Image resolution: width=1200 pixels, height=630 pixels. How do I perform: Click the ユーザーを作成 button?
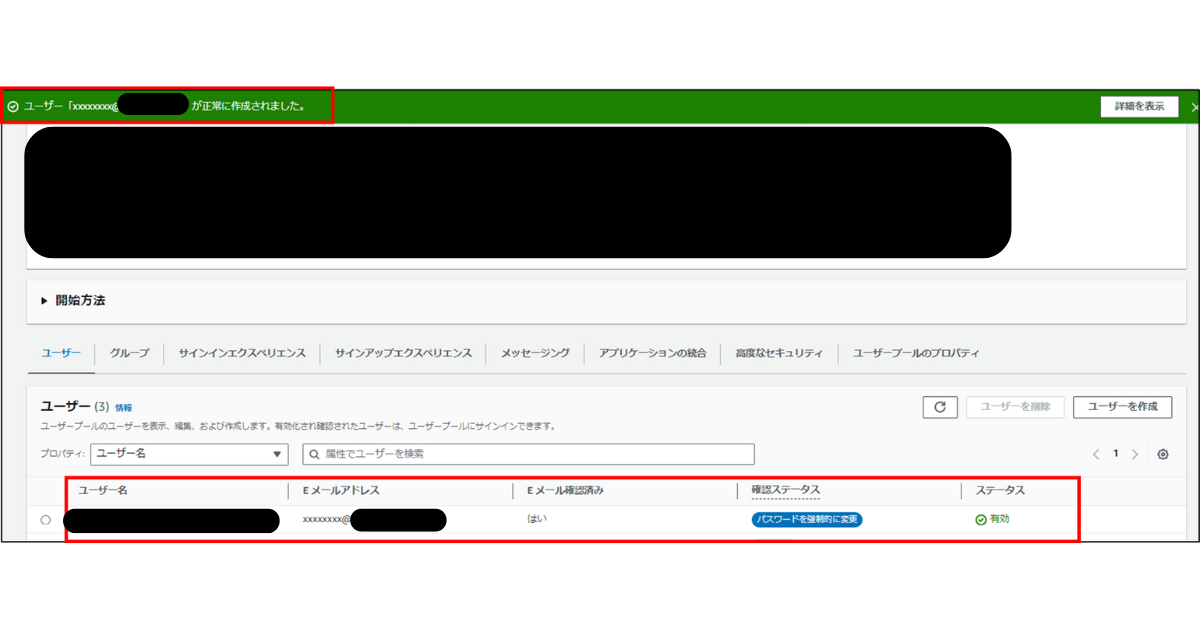click(x=1122, y=406)
